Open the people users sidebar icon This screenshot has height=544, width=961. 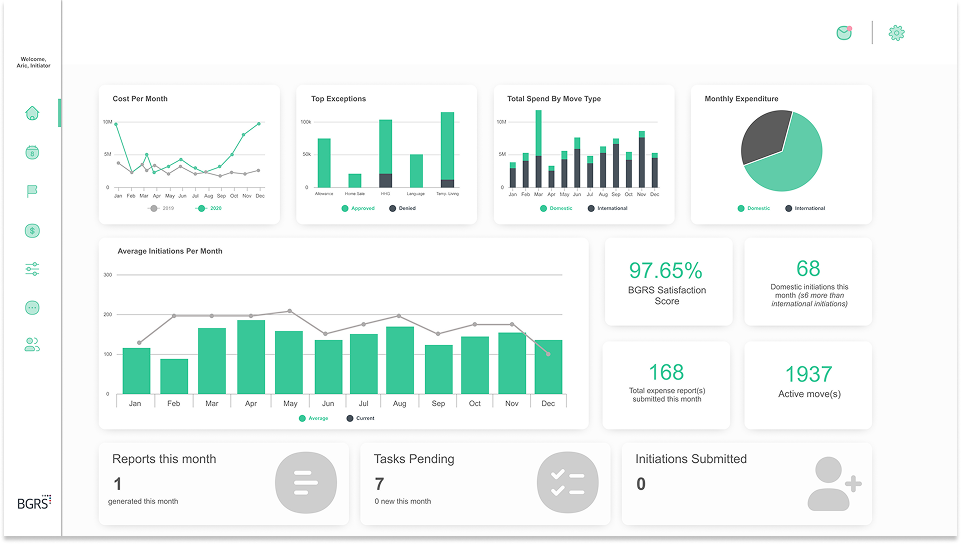coord(32,345)
